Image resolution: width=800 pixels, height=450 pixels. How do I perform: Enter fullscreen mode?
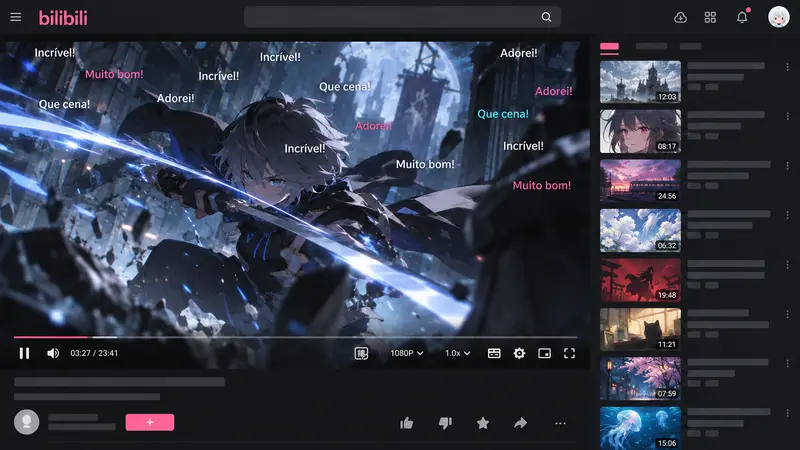[x=569, y=353]
